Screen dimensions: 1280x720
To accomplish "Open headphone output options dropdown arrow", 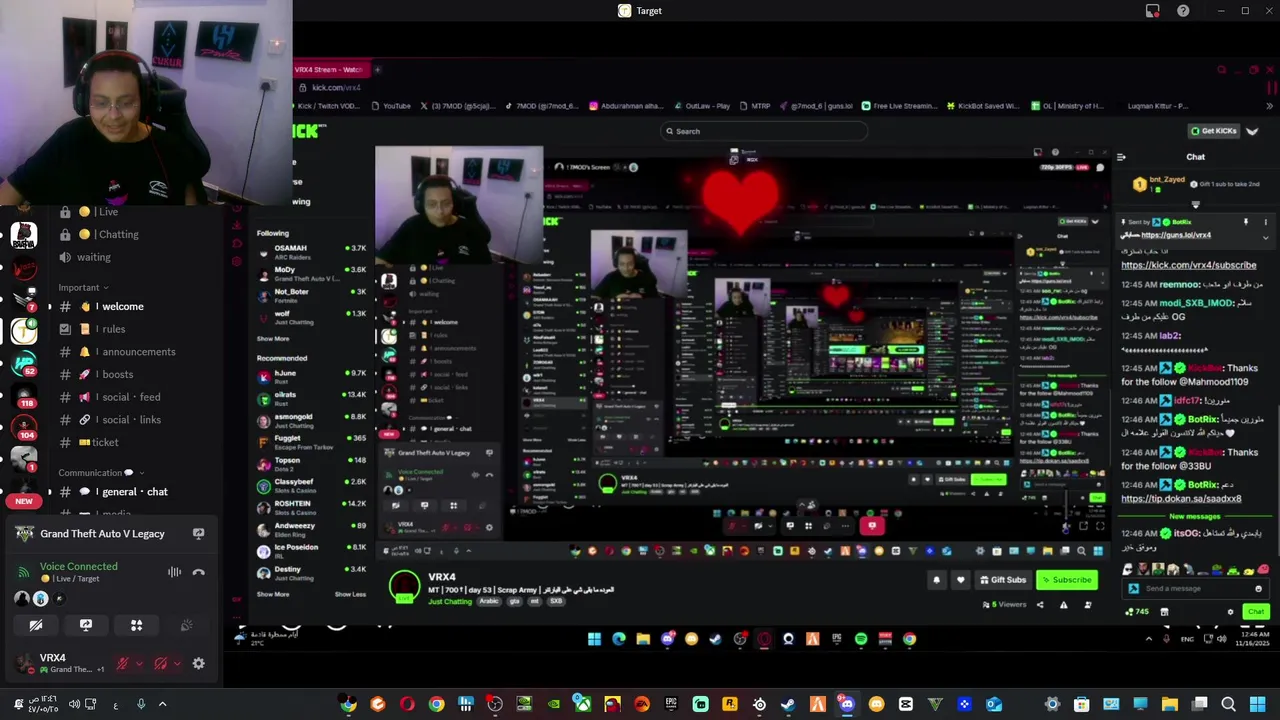I will [x=176, y=663].
